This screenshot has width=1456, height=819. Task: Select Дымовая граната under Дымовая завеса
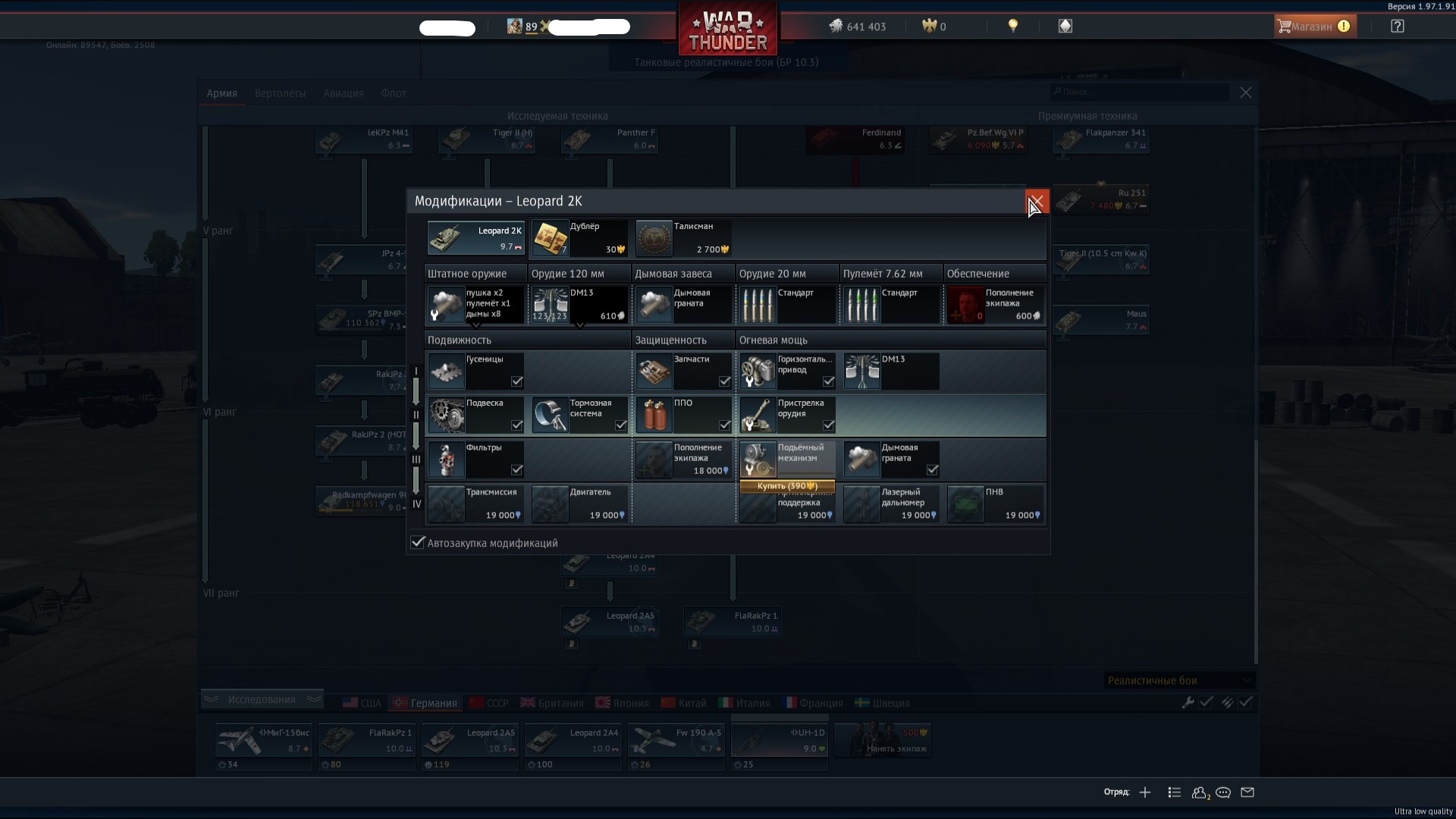[683, 304]
